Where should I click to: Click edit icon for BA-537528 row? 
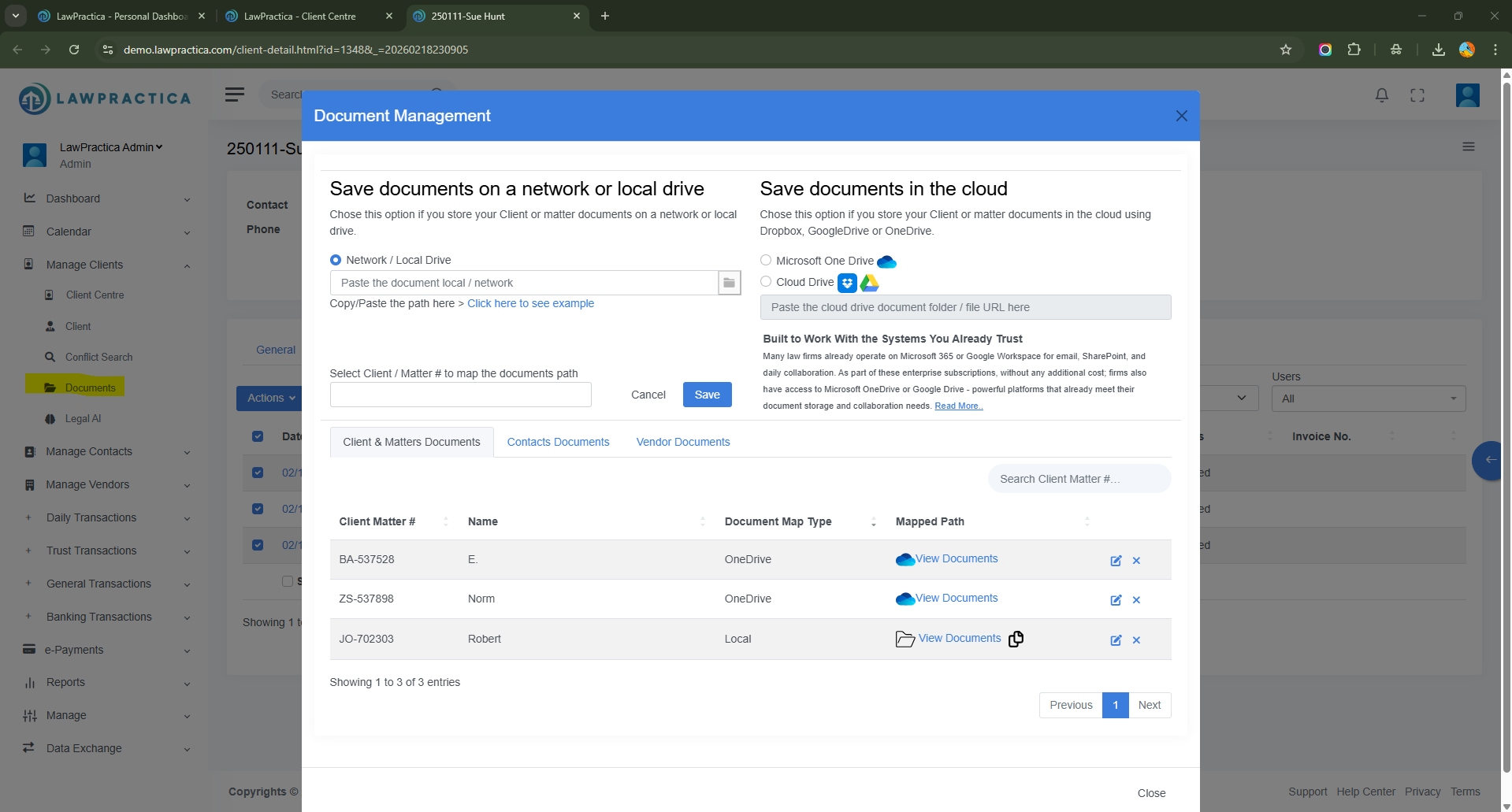[1116, 561]
